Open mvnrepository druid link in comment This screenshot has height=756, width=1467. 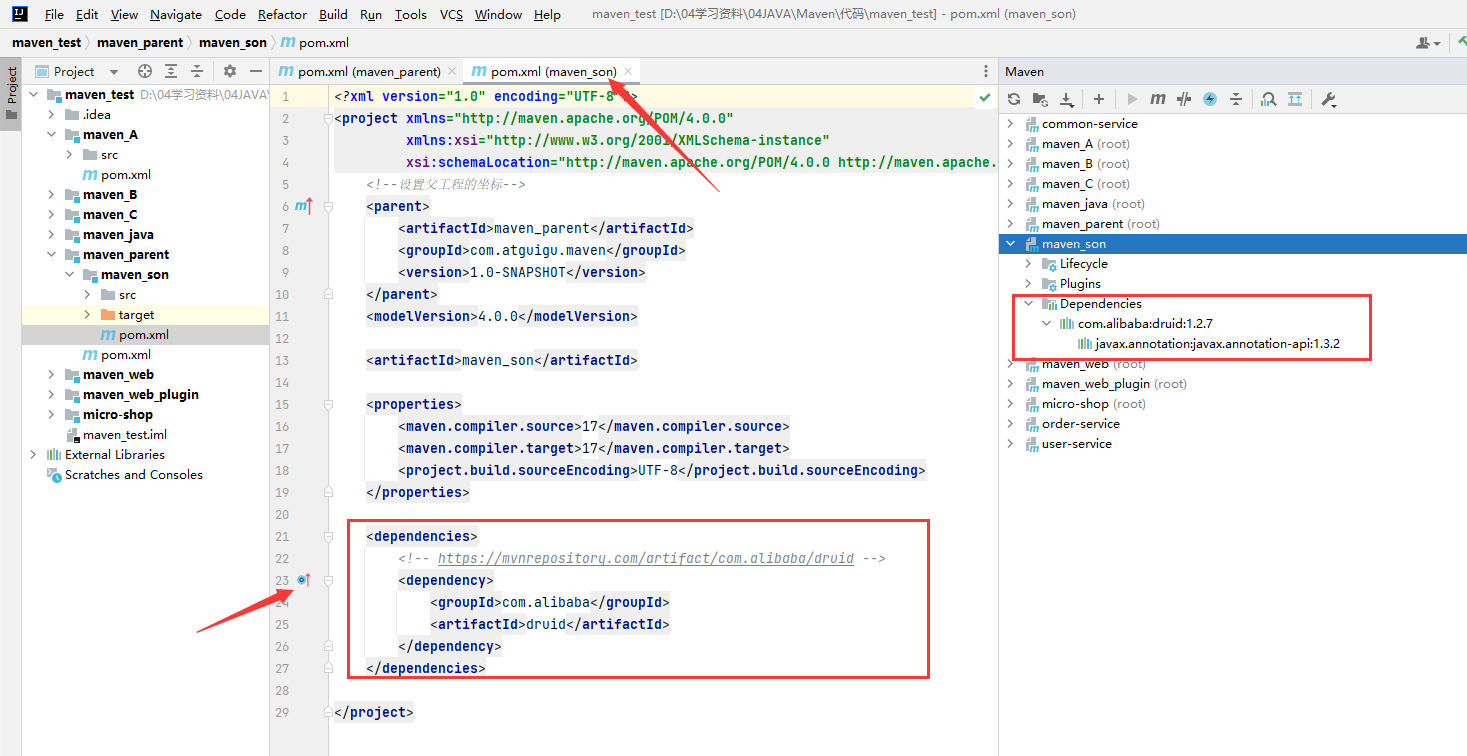click(645, 558)
